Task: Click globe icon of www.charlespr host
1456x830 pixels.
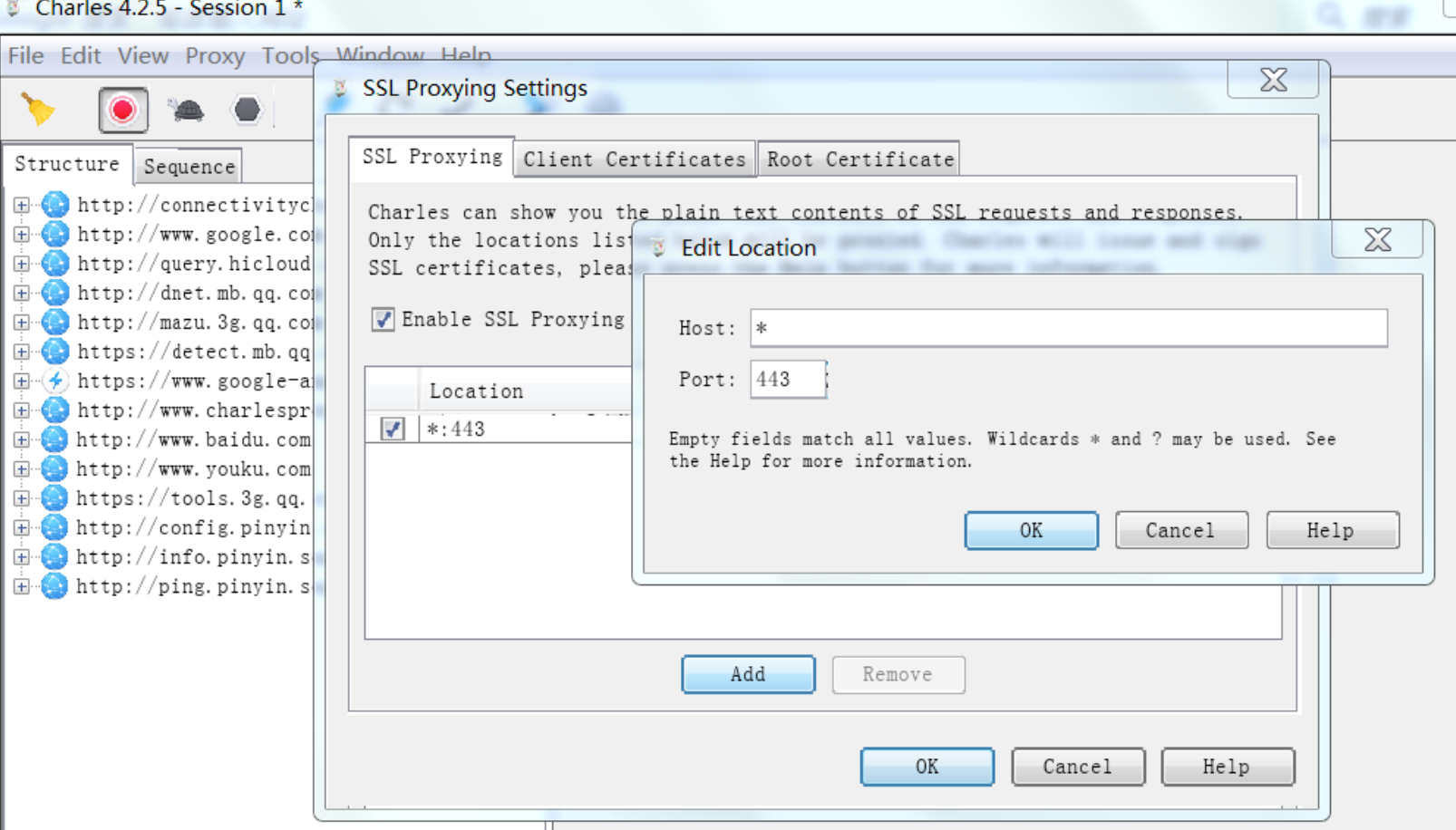Action: pos(55,410)
